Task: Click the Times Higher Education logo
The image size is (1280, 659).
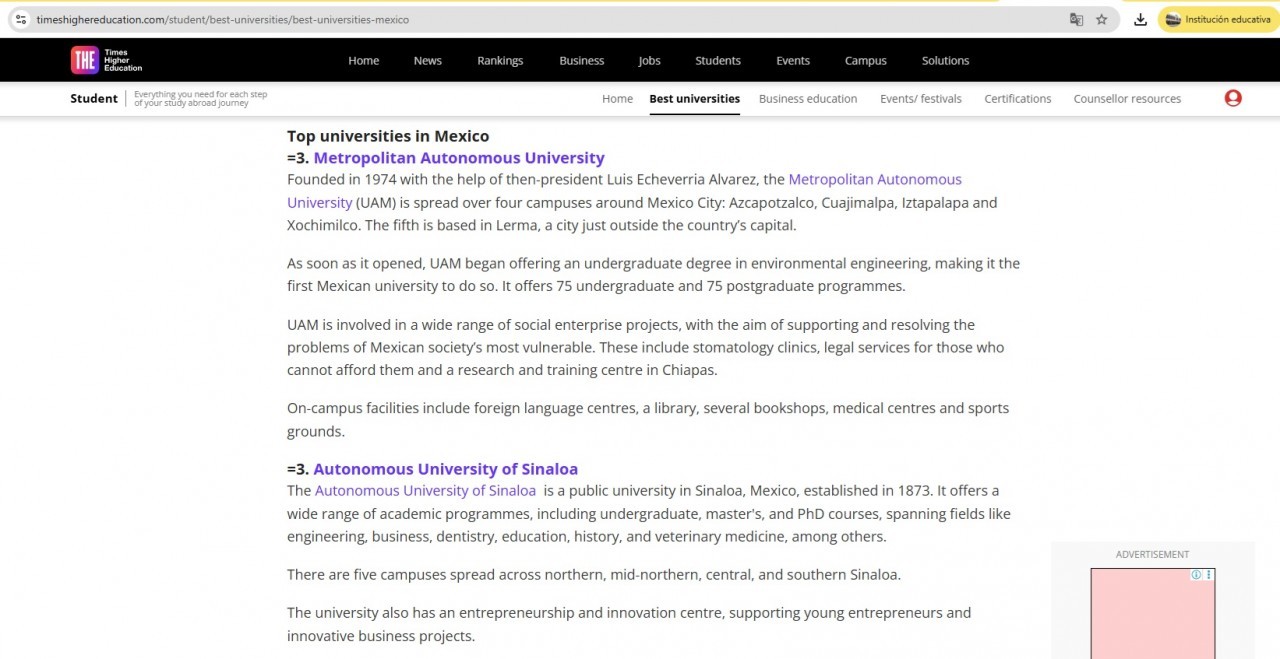Action: (106, 60)
